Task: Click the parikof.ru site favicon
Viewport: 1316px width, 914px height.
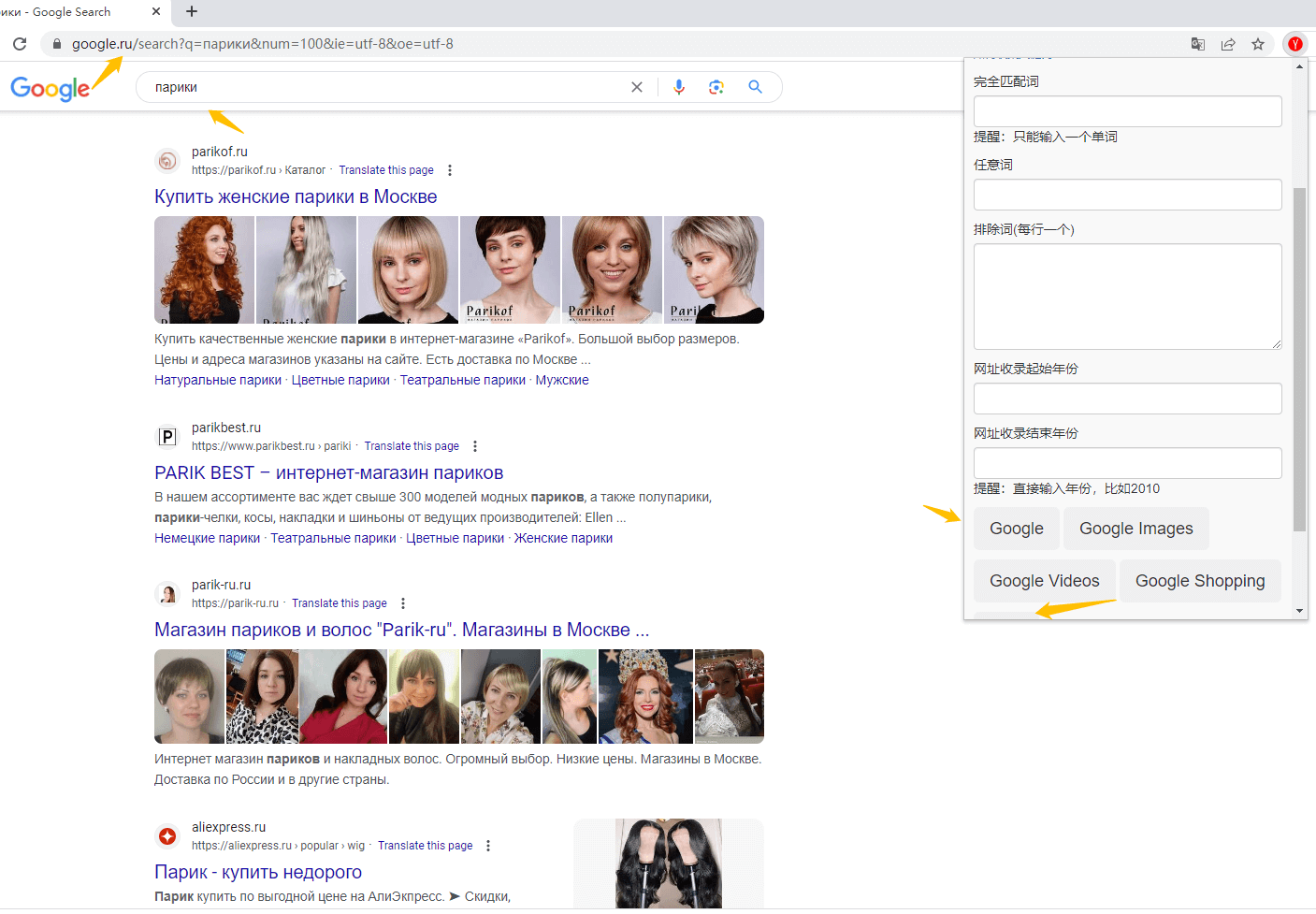Action: pyautogui.click(x=167, y=161)
